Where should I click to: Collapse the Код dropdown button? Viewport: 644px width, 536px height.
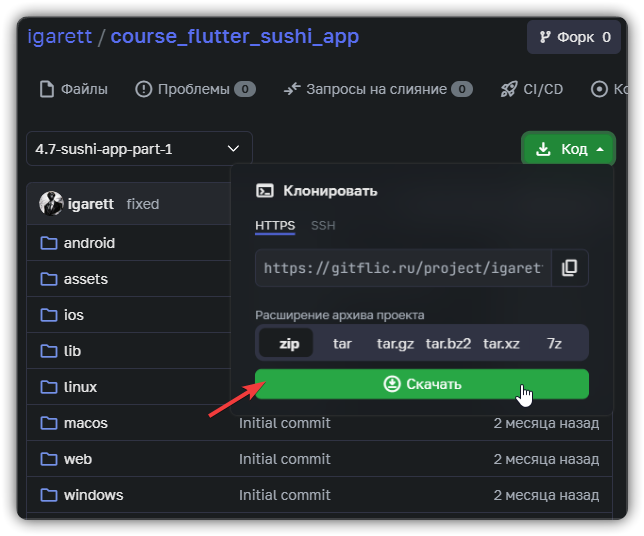coord(568,149)
